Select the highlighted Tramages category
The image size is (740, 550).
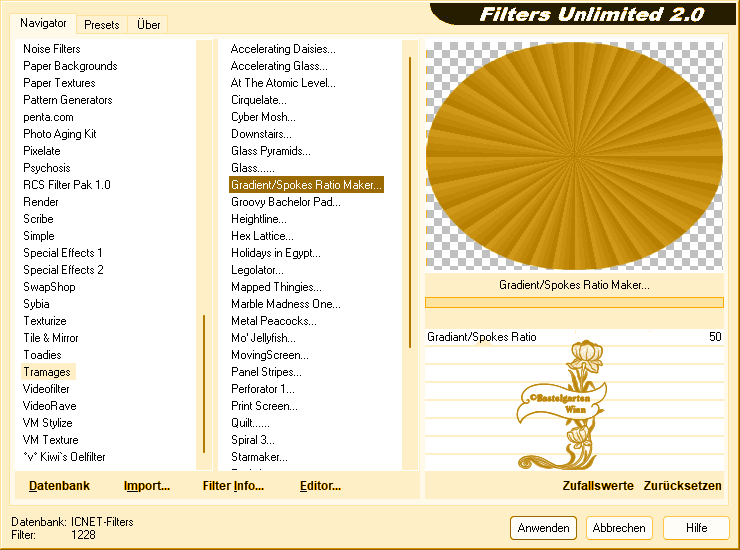(x=47, y=372)
